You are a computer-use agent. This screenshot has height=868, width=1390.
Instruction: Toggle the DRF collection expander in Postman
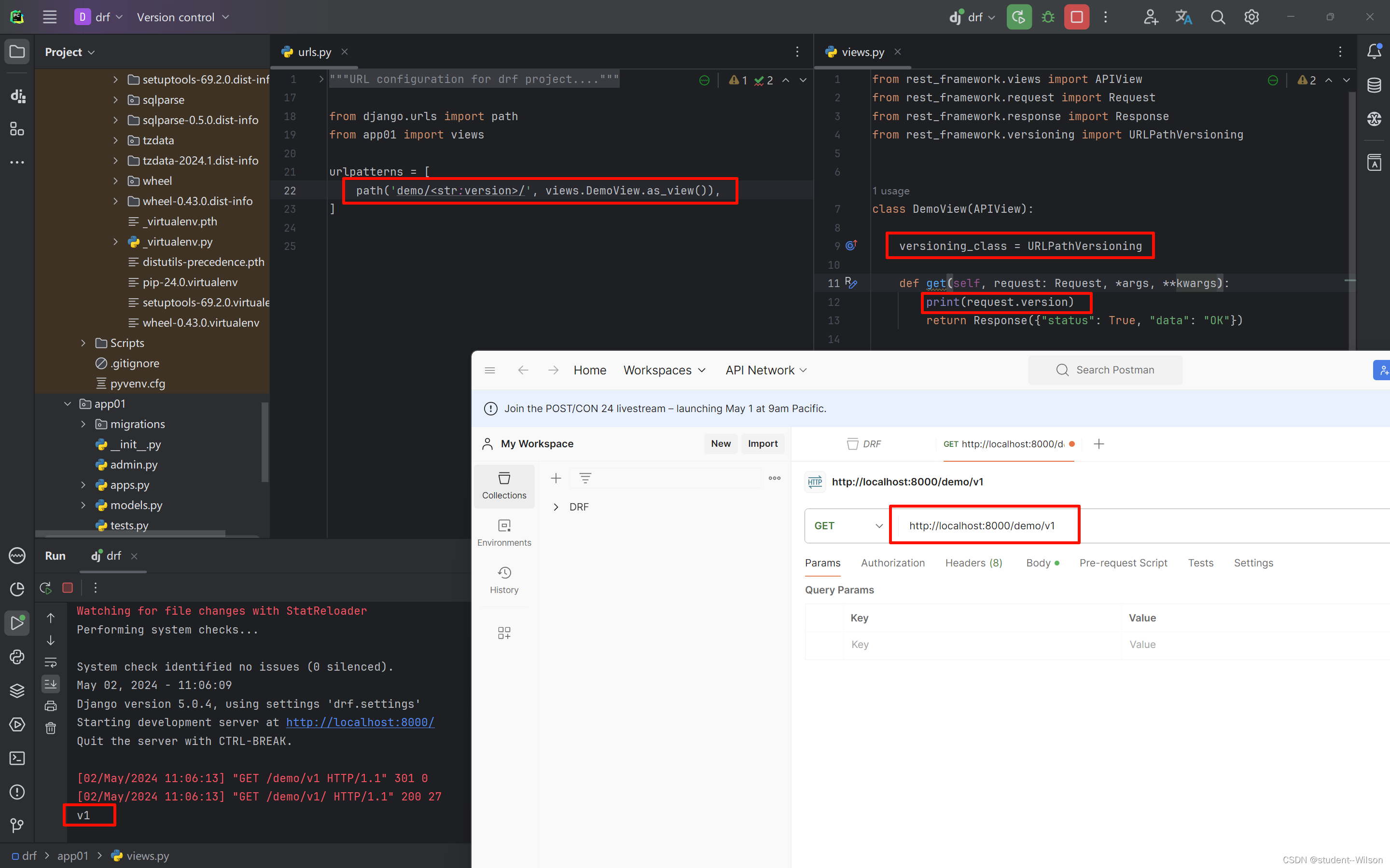556,506
